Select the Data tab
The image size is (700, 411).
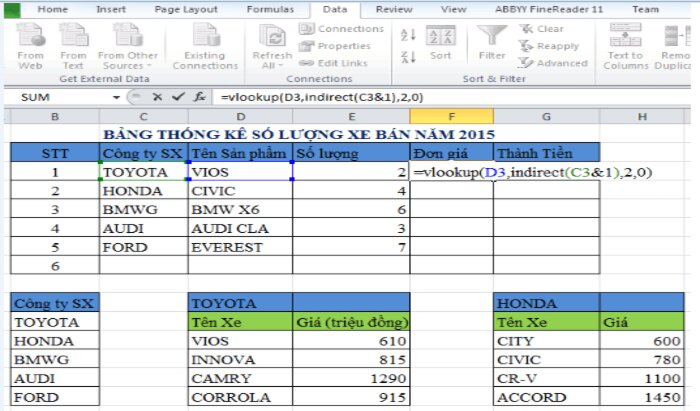335,9
